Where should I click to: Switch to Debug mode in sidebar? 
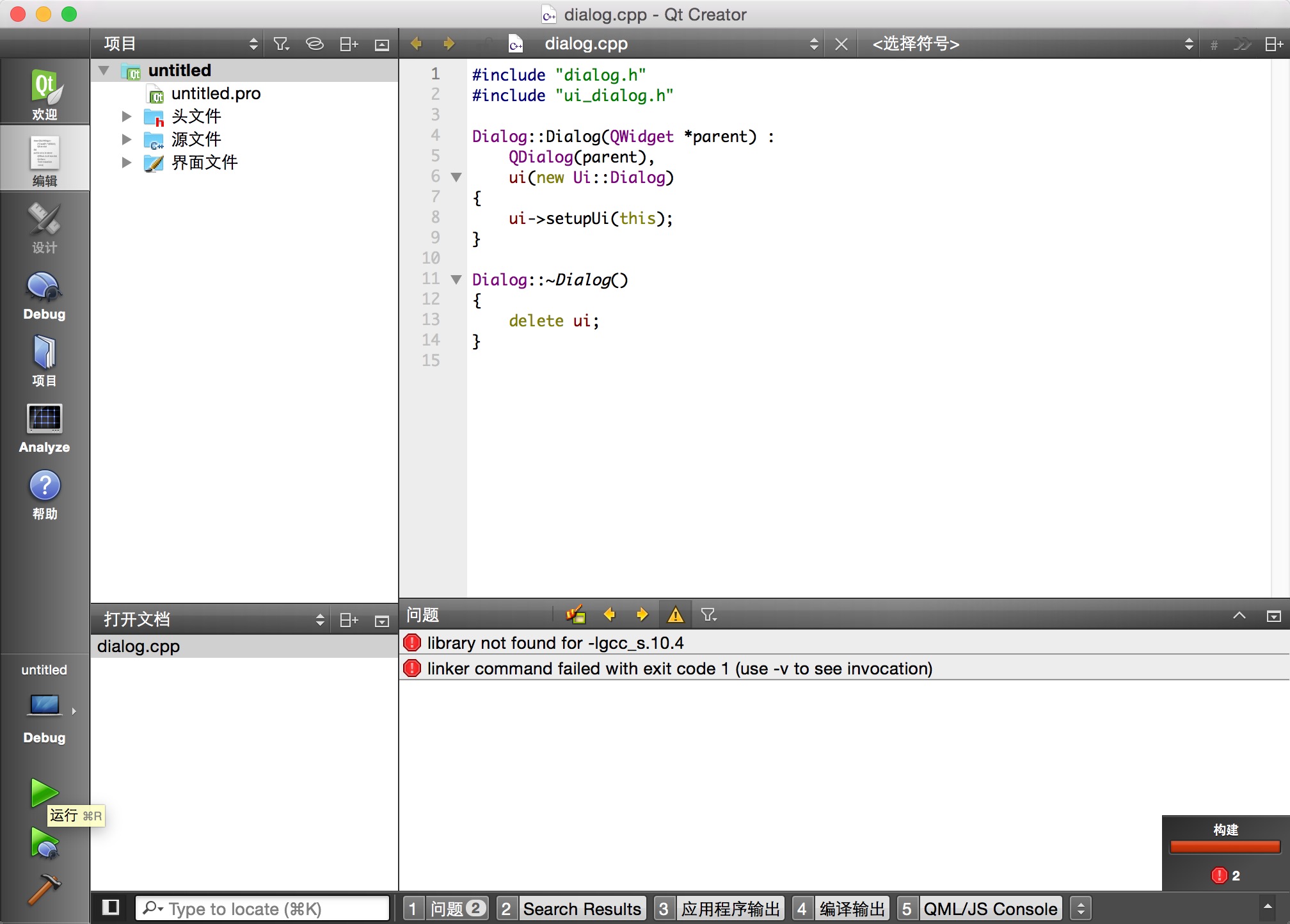[45, 296]
